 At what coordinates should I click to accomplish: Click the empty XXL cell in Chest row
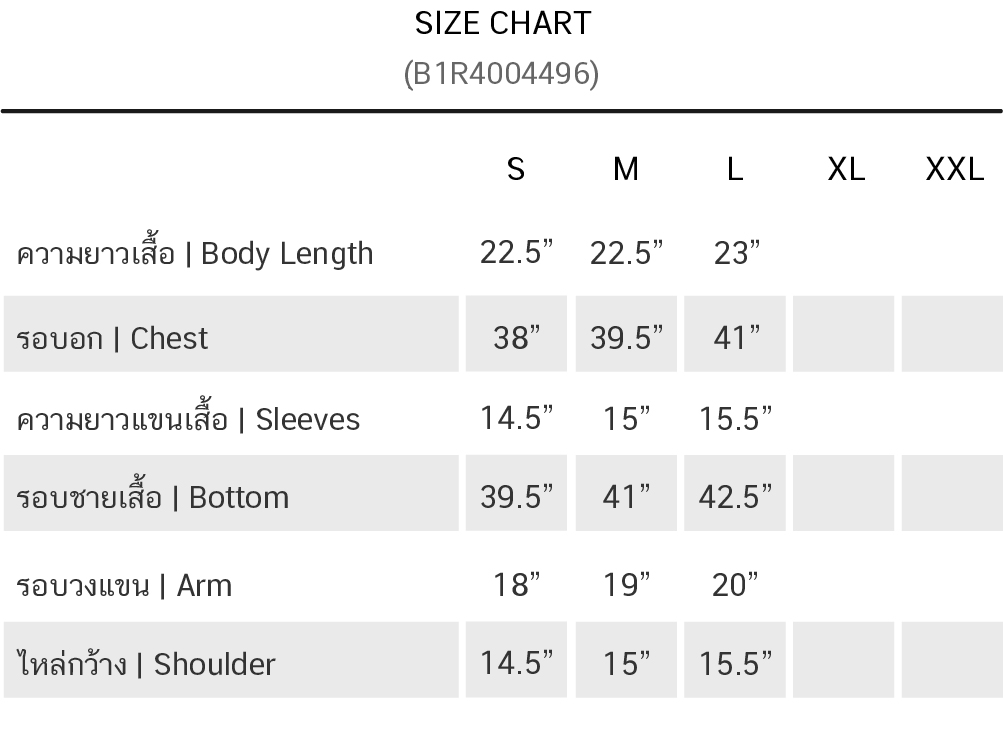tap(951, 334)
